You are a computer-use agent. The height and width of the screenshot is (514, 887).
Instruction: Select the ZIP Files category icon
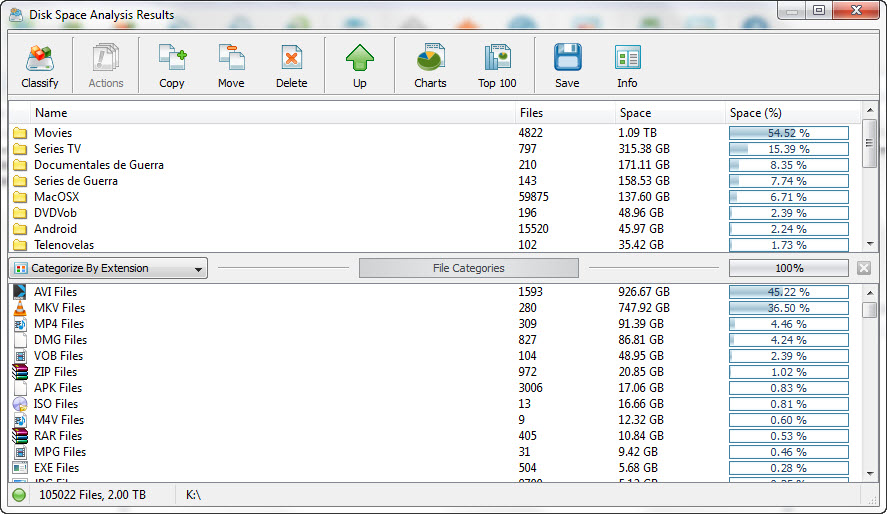click(20, 372)
